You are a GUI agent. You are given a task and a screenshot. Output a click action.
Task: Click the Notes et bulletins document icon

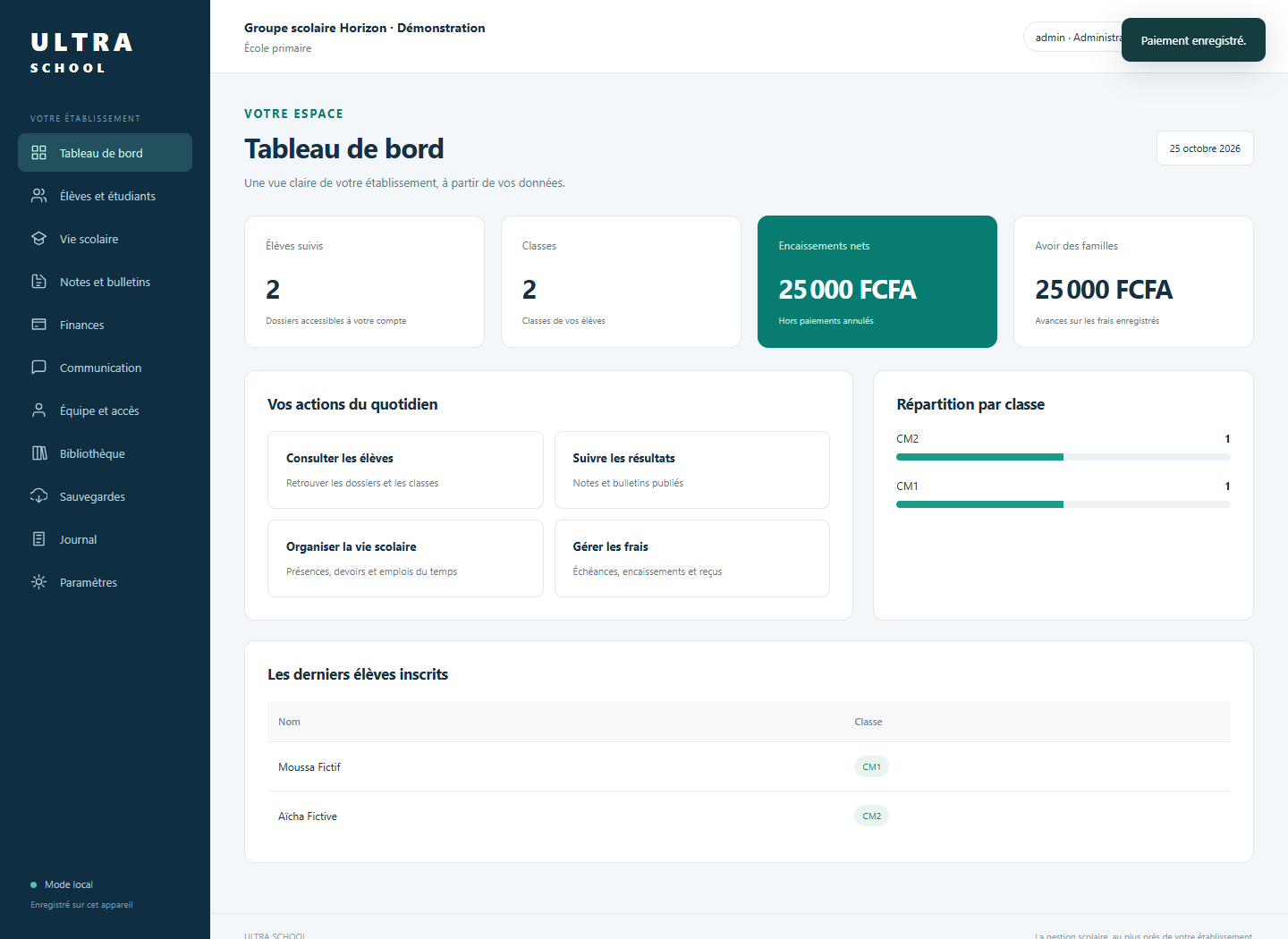pyautogui.click(x=38, y=282)
